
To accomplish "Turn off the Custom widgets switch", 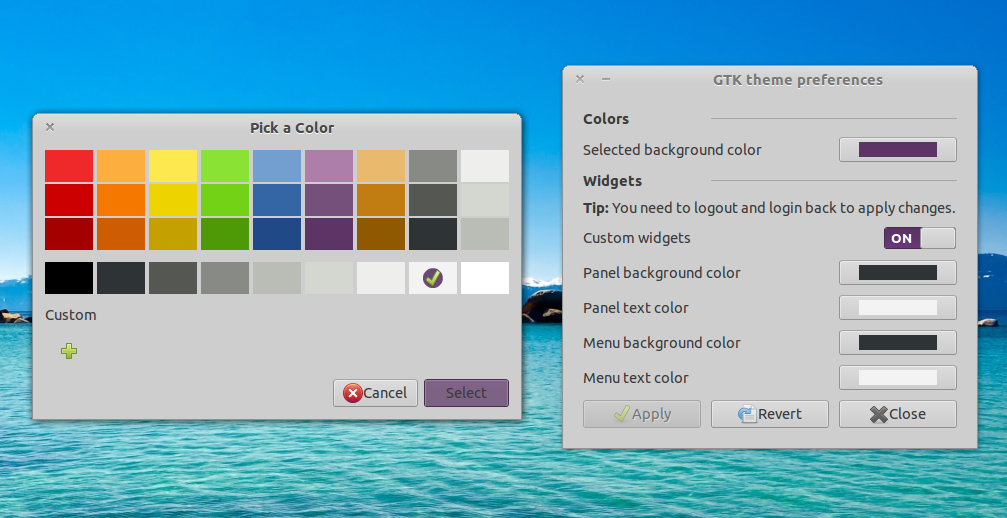I will tap(919, 238).
